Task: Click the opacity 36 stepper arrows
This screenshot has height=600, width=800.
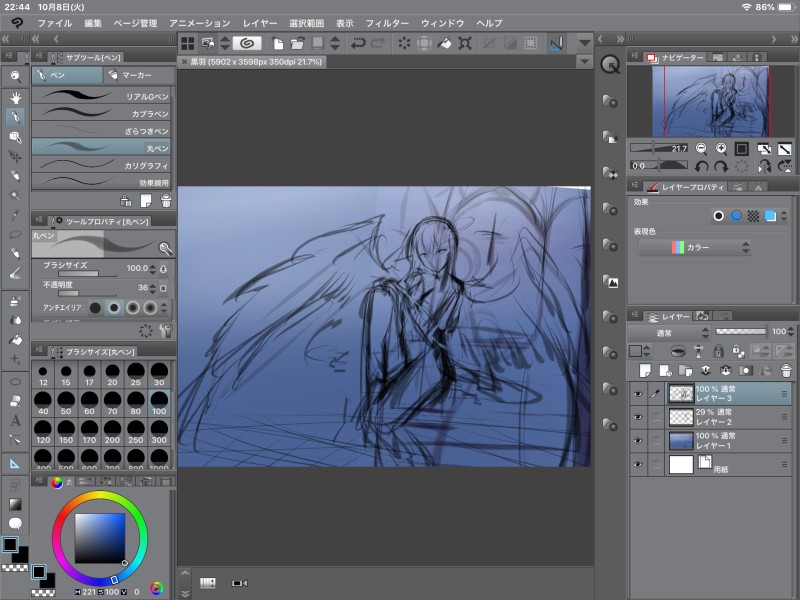Action: [x=153, y=288]
